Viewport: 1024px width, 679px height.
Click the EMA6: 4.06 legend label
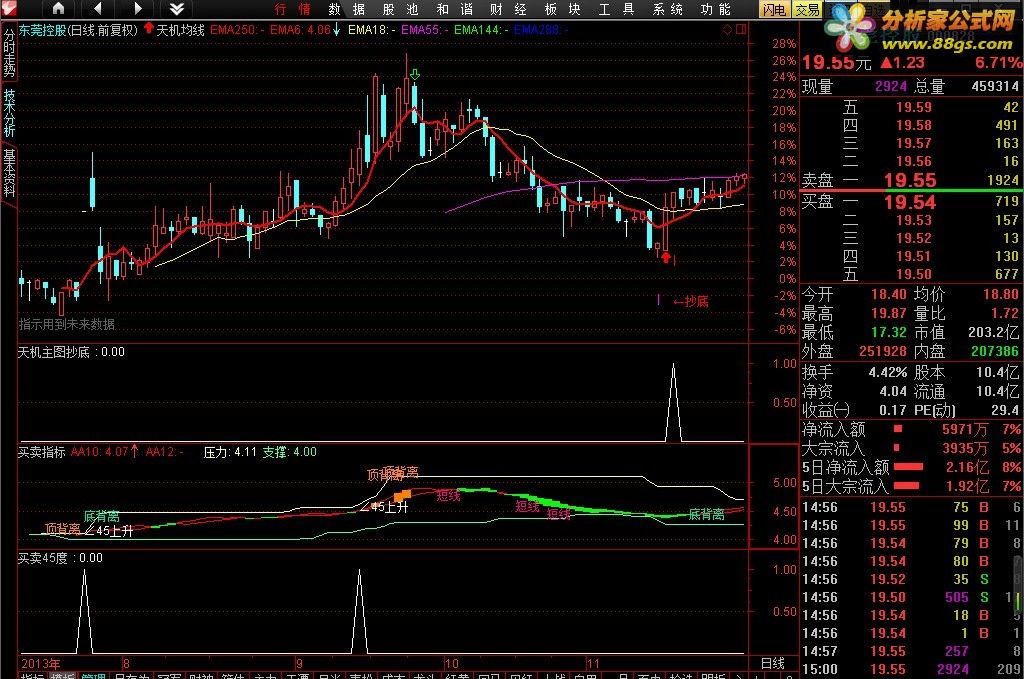point(305,30)
